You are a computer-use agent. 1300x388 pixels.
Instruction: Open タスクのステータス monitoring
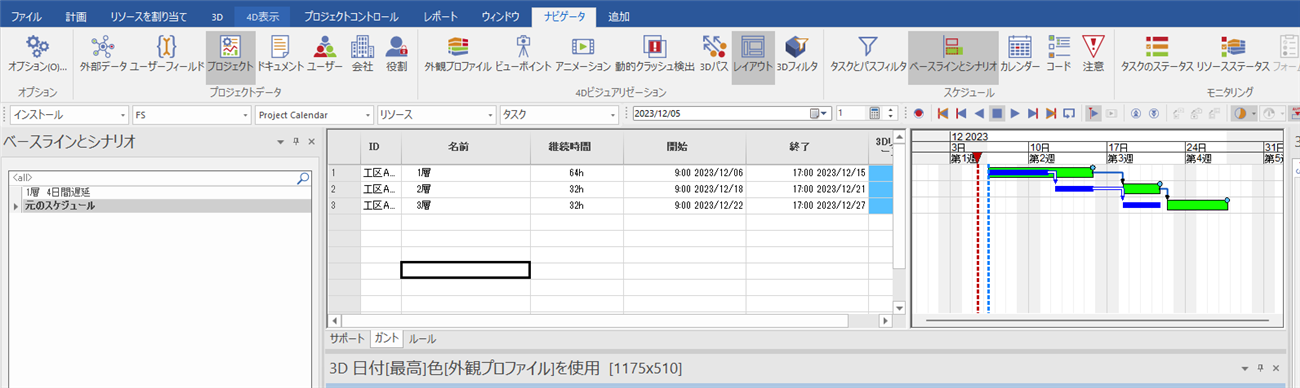(x=1157, y=53)
